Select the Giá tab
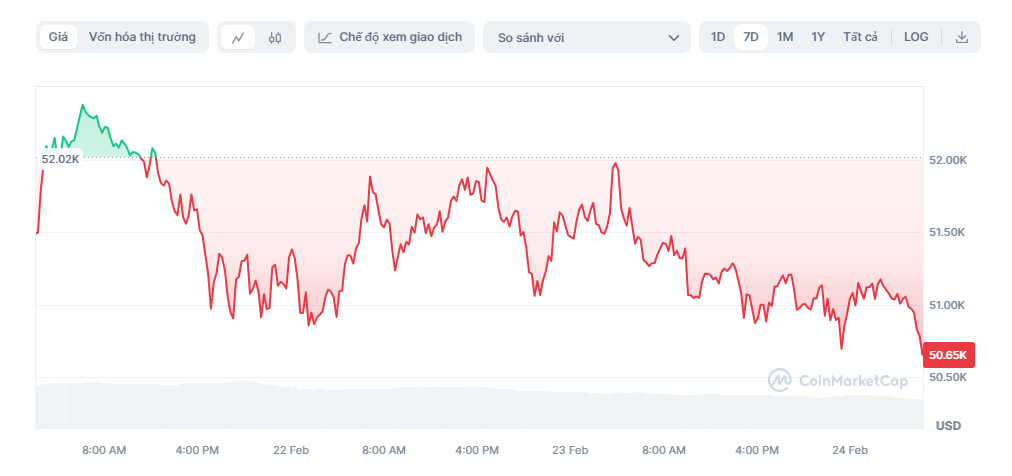This screenshot has width=1012, height=476. [58, 37]
